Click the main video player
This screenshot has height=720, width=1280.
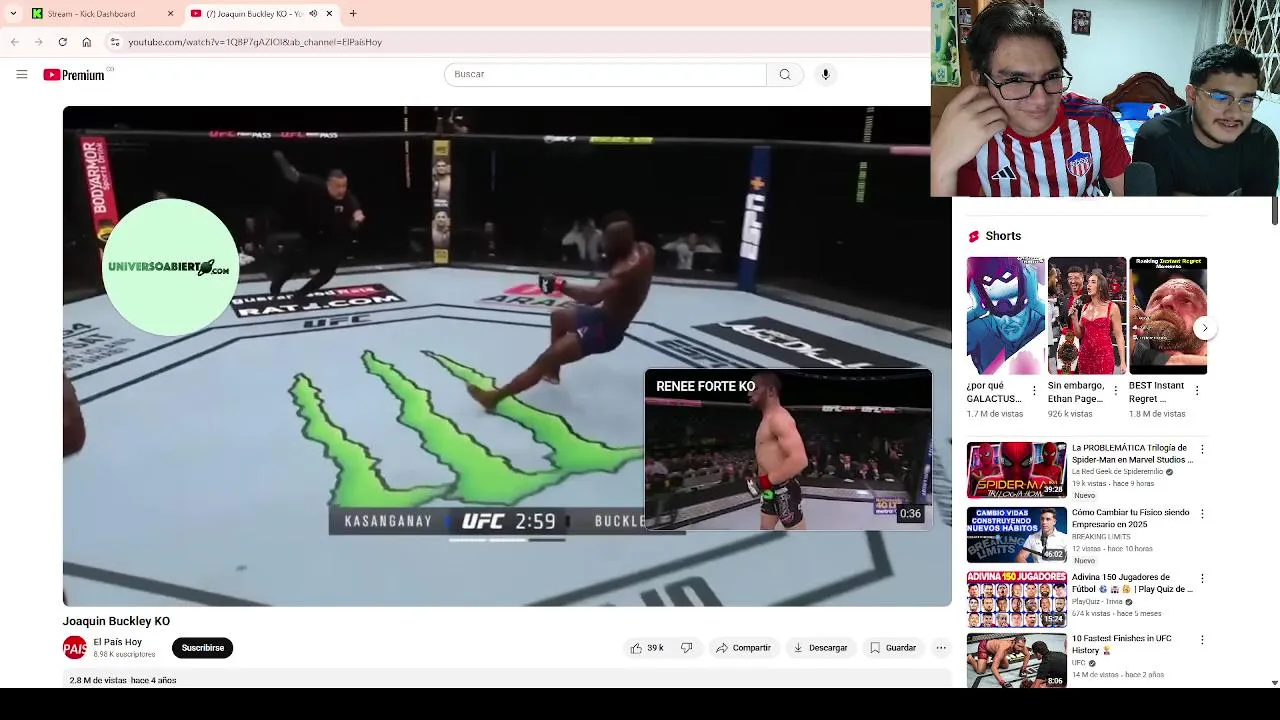point(507,356)
